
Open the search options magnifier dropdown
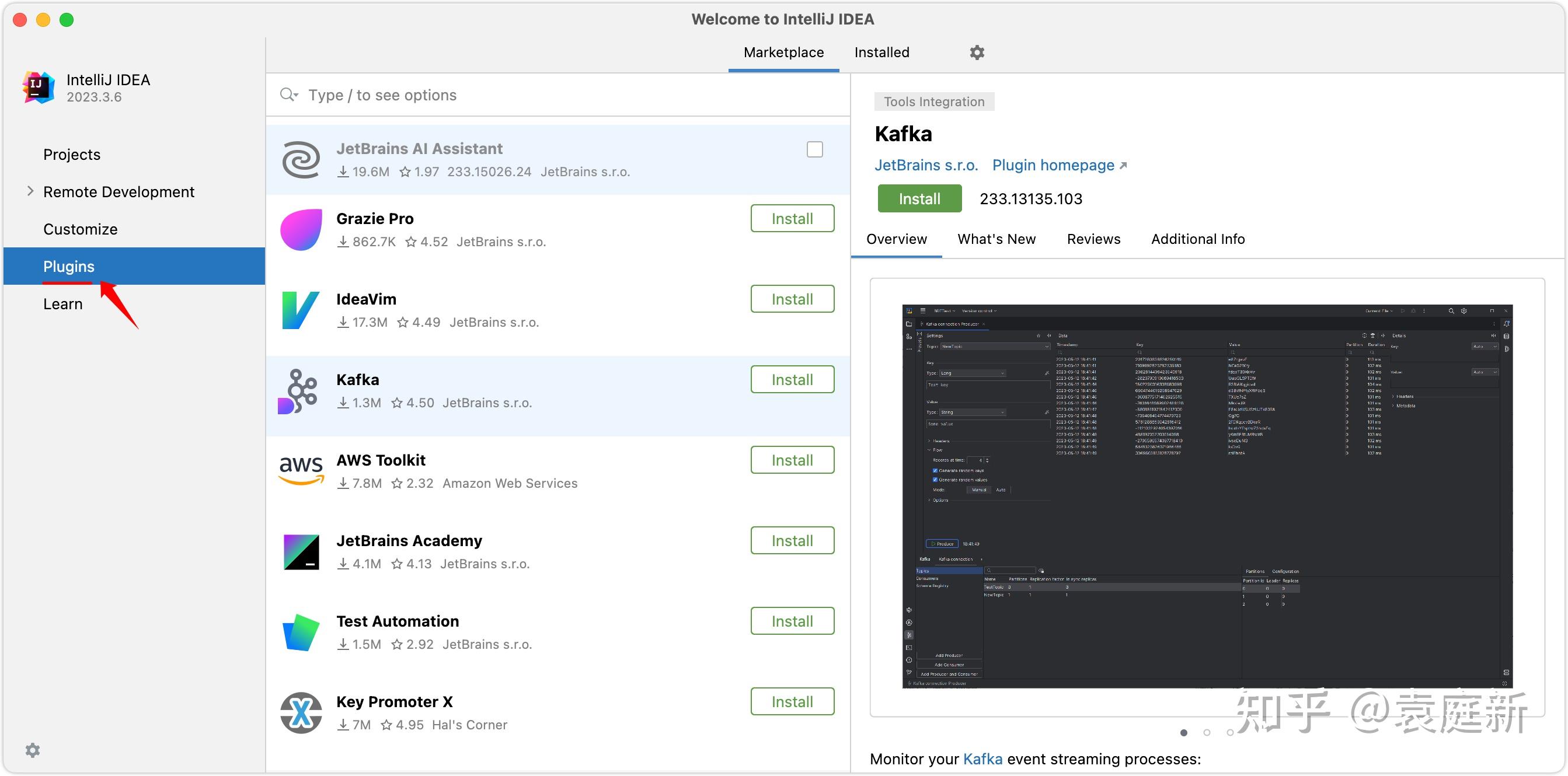coord(288,95)
